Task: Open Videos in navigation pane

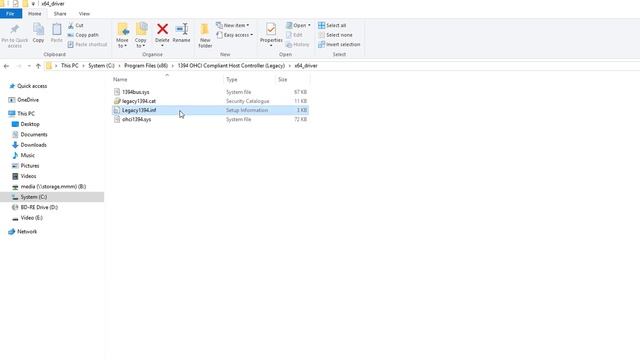Action: point(28,176)
